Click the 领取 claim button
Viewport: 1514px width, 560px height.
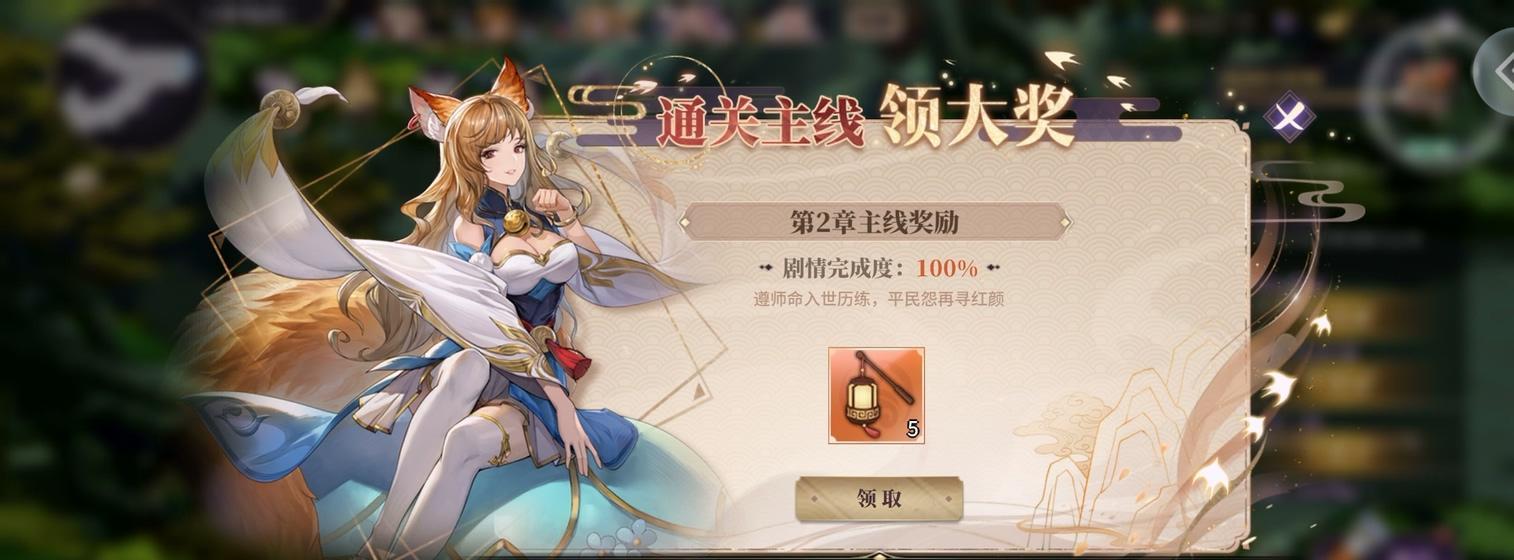coord(879,499)
